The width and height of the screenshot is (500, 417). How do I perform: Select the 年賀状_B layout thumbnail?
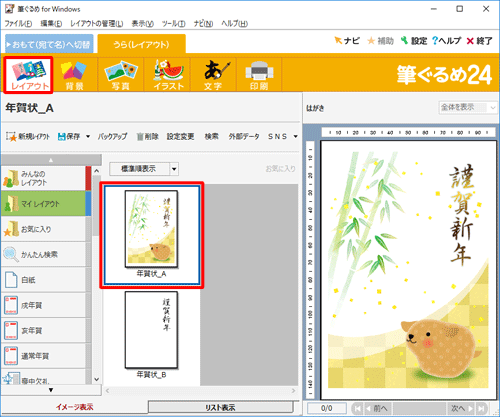click(x=151, y=335)
